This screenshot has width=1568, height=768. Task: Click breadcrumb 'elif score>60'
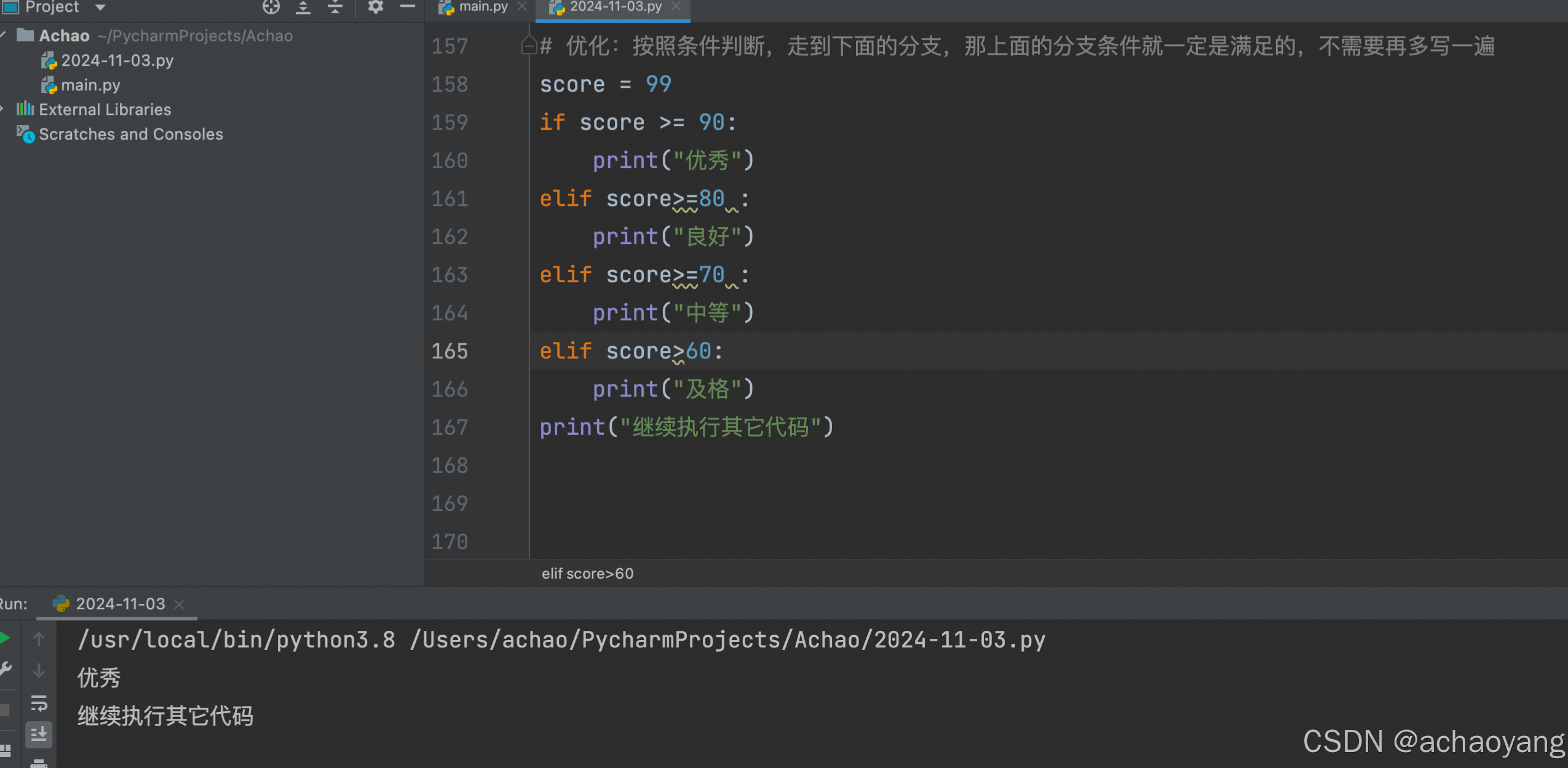pos(587,574)
